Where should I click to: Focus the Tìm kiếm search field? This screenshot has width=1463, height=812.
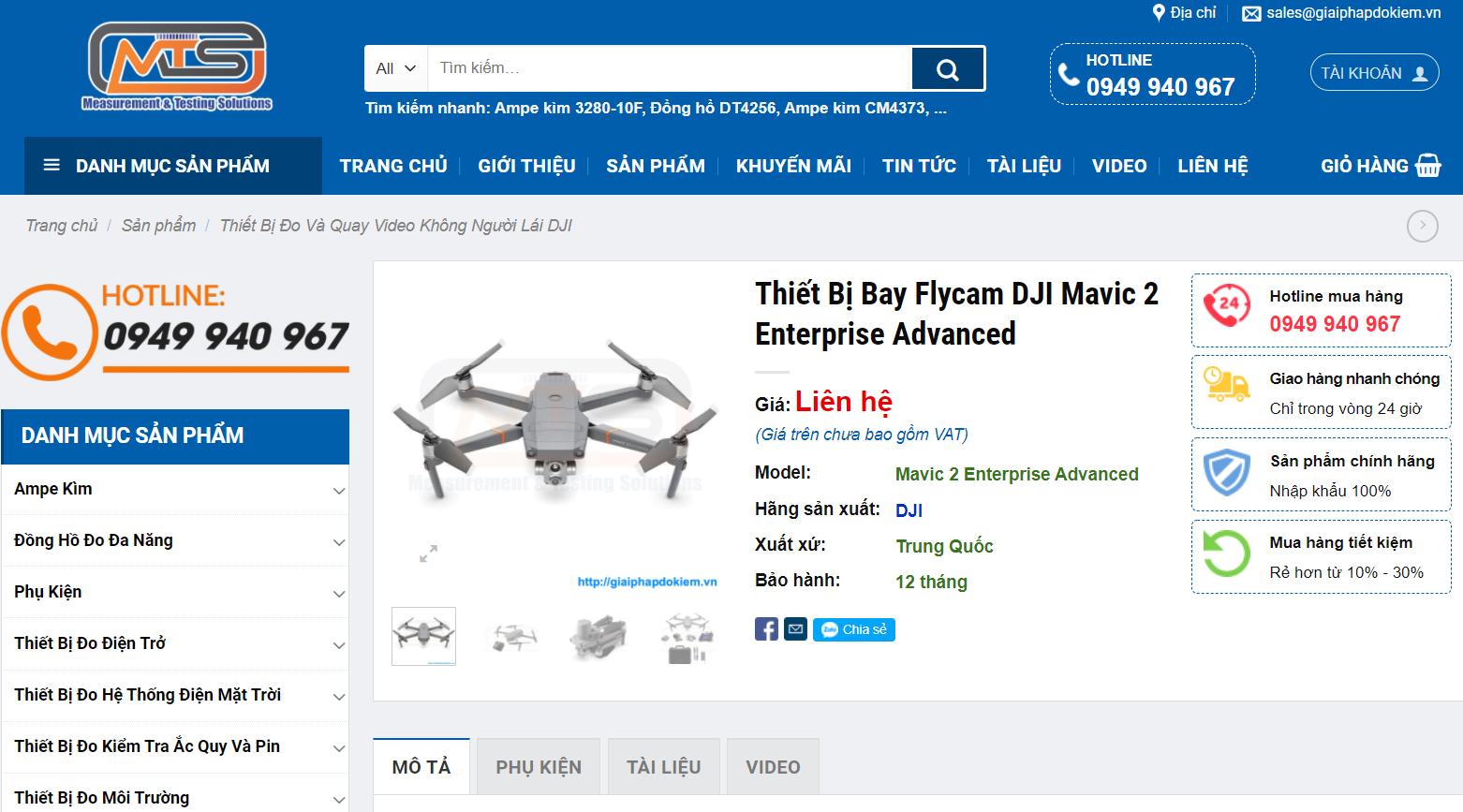click(x=669, y=68)
